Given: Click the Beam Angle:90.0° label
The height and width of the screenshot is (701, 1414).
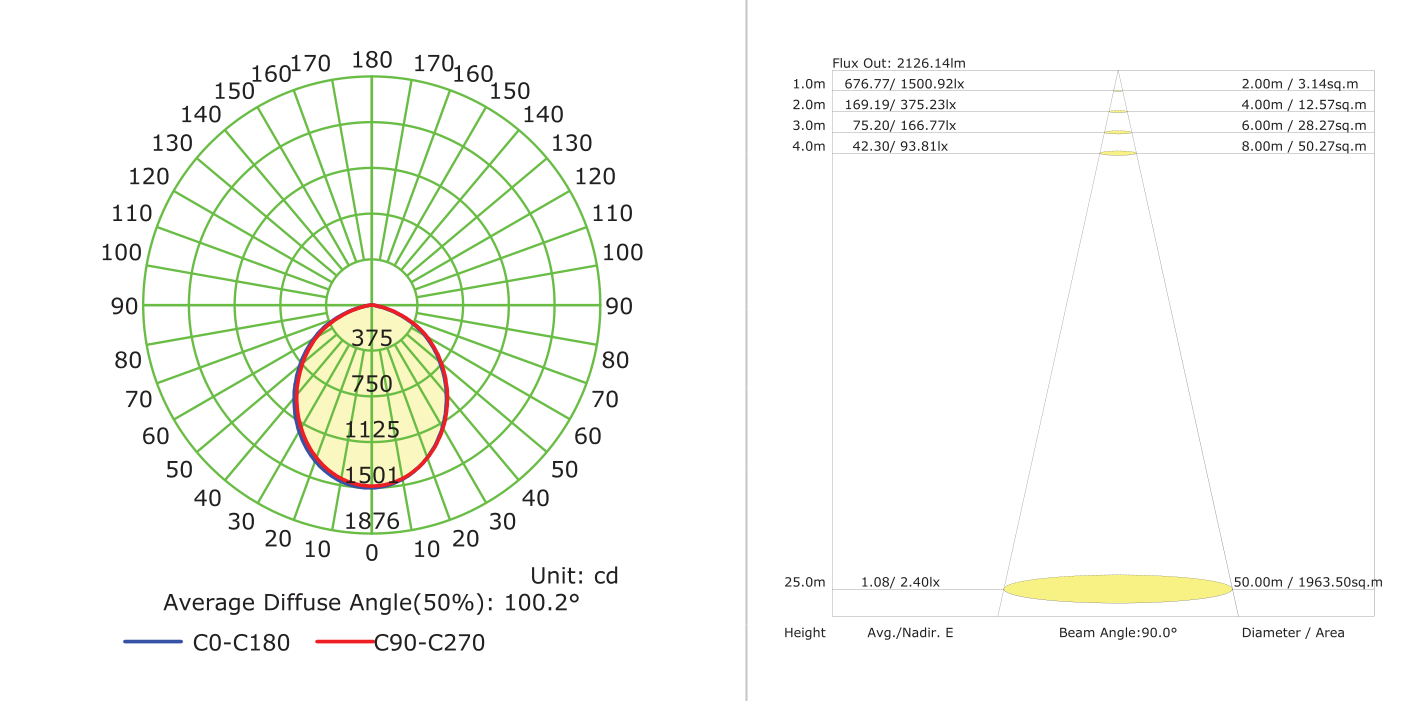Looking at the screenshot, I should [1118, 633].
